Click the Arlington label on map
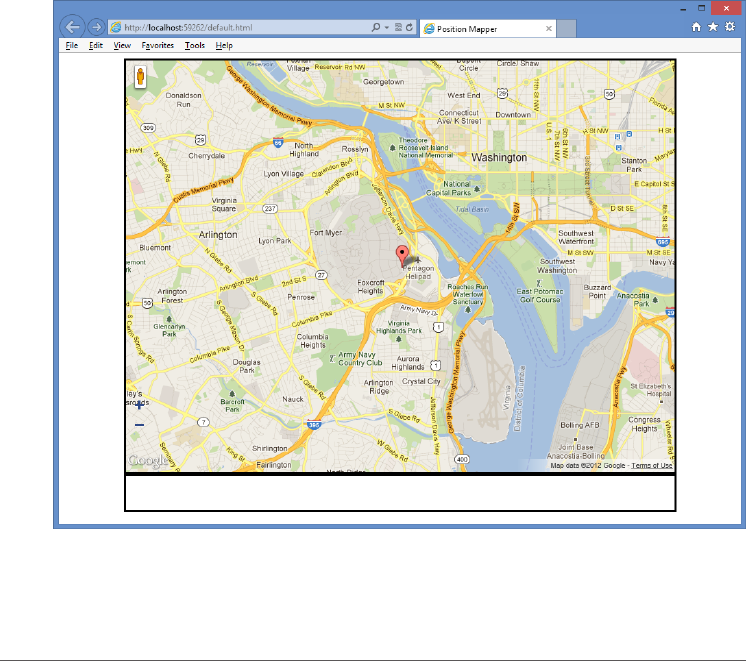The height and width of the screenshot is (661, 746). pyautogui.click(x=218, y=235)
